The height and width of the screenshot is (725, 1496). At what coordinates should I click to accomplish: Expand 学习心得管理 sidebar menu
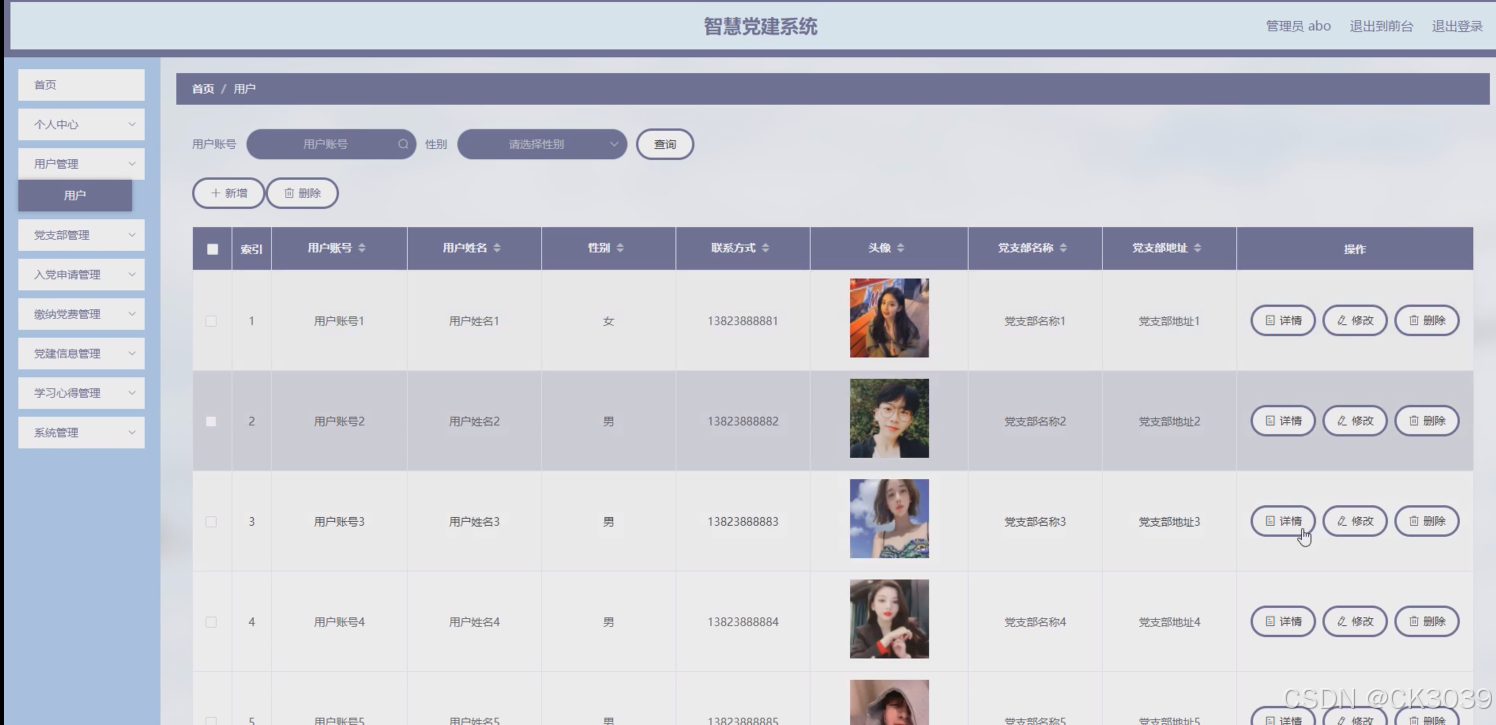81,393
